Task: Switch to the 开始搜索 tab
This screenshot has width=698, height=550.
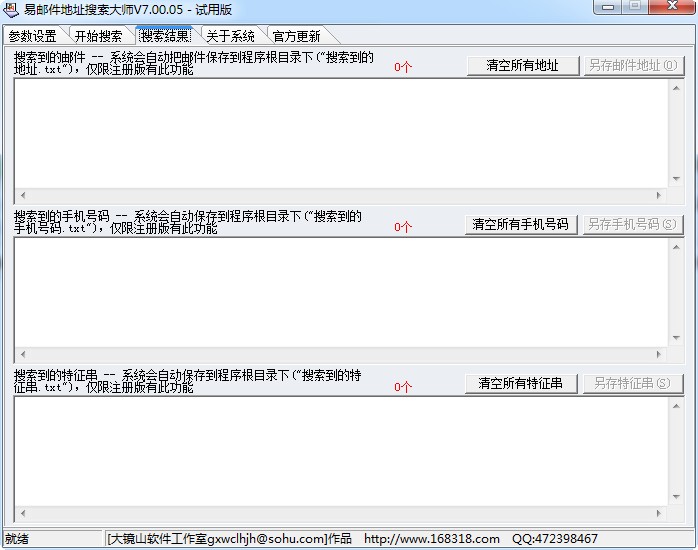Action: (x=98, y=36)
